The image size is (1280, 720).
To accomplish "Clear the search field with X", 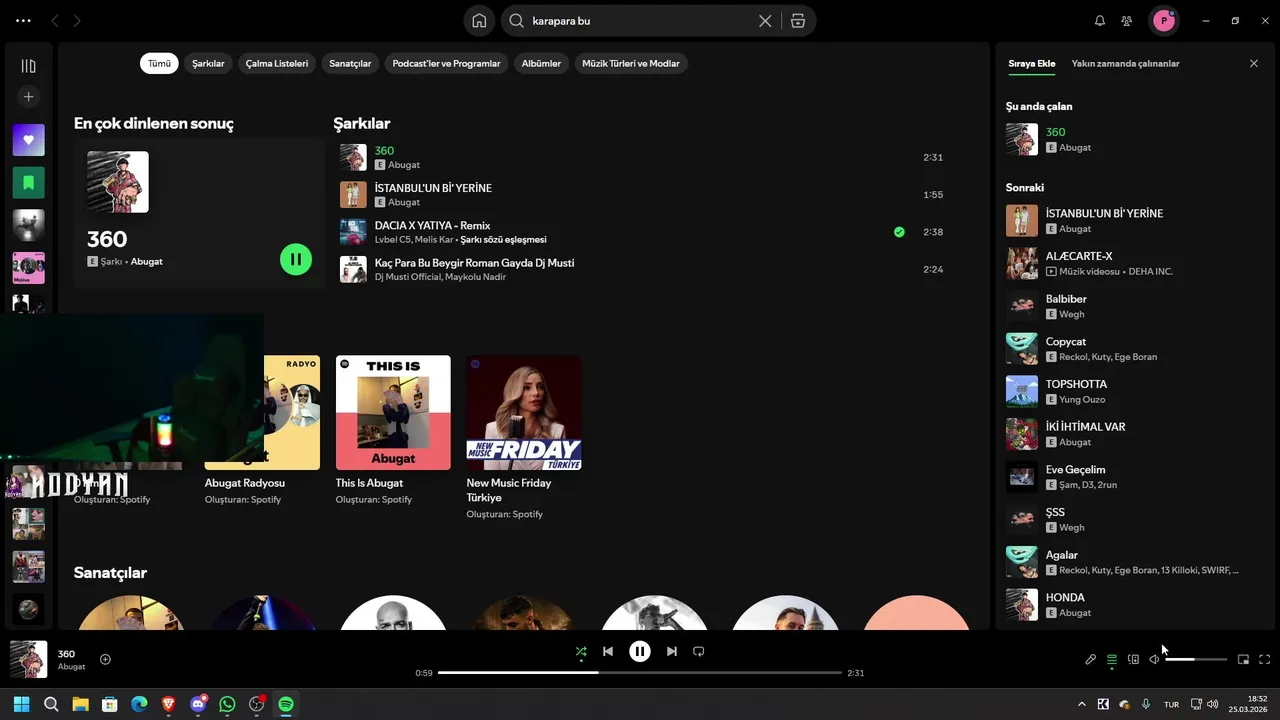I will [765, 21].
